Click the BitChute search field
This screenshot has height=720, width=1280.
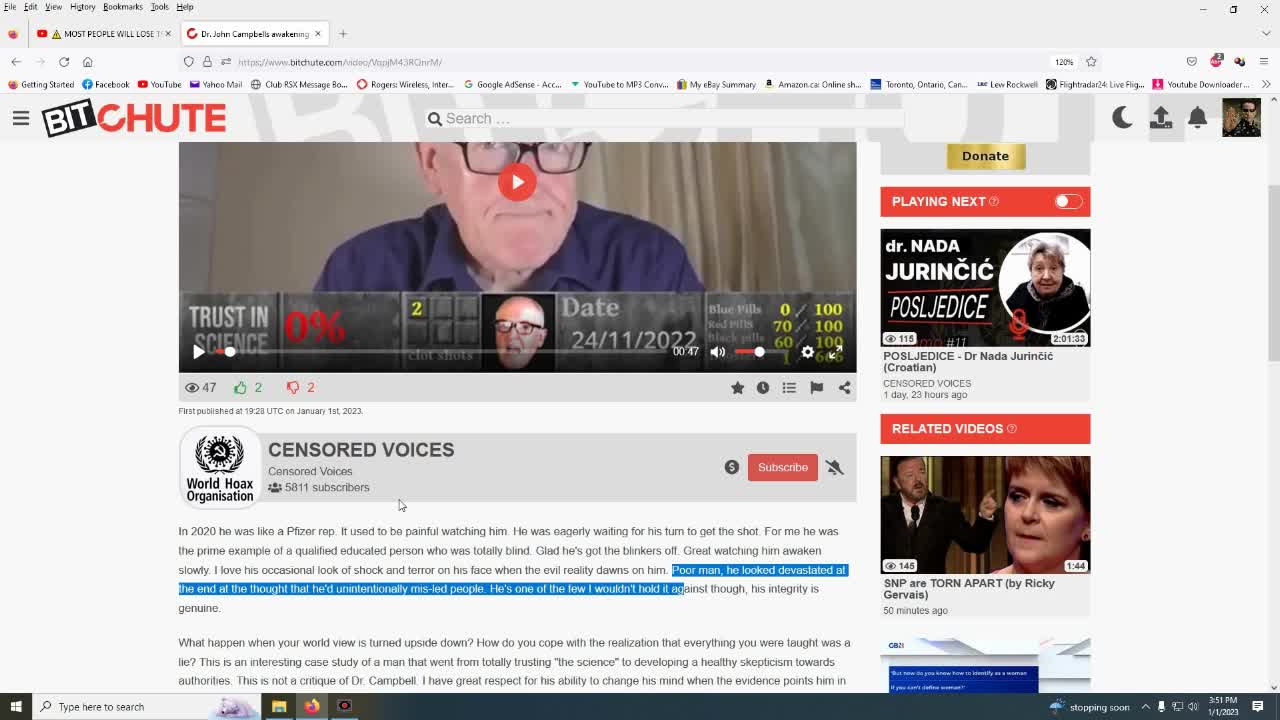click(x=665, y=118)
